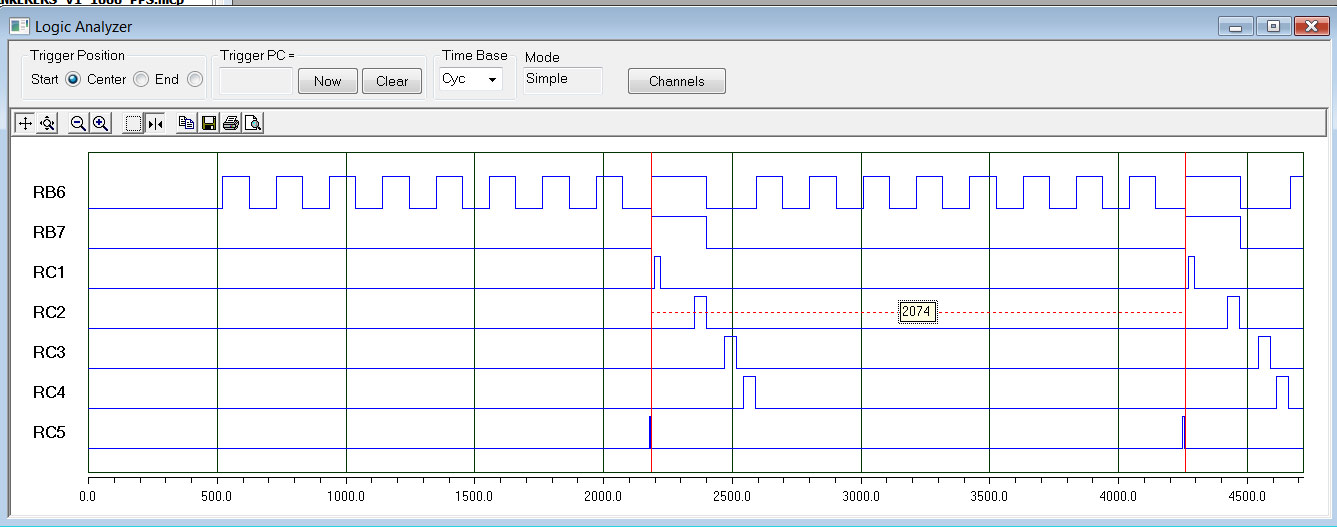Open the Channels configuration dialog

click(676, 81)
